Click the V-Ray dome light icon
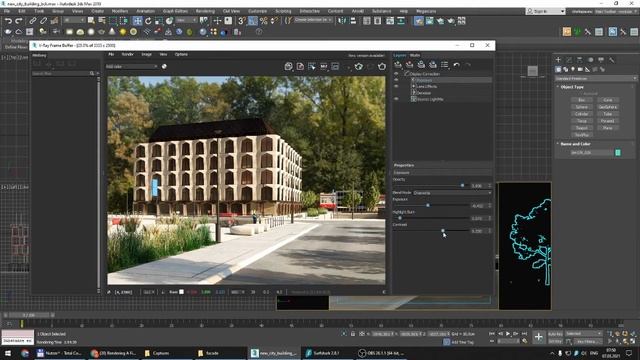 [80, 32]
